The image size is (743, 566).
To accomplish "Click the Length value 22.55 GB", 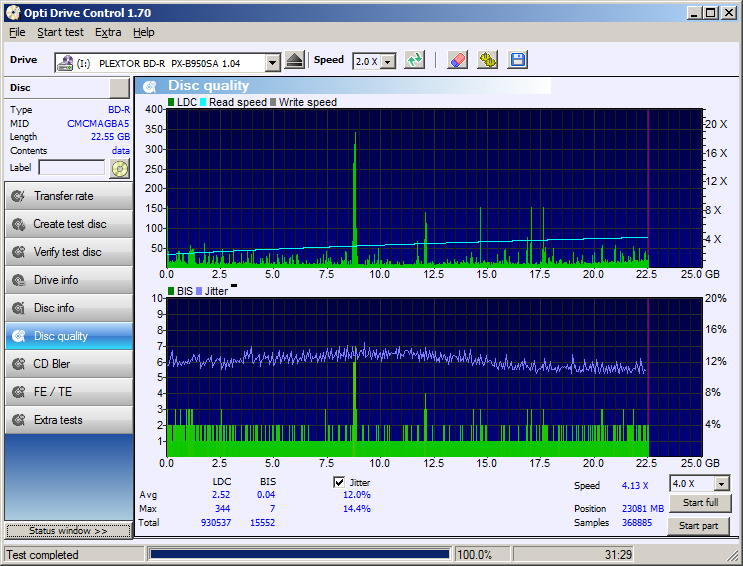I will click(110, 137).
